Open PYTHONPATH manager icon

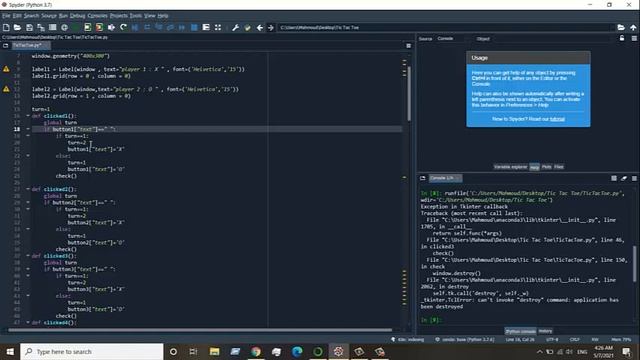(247, 27)
